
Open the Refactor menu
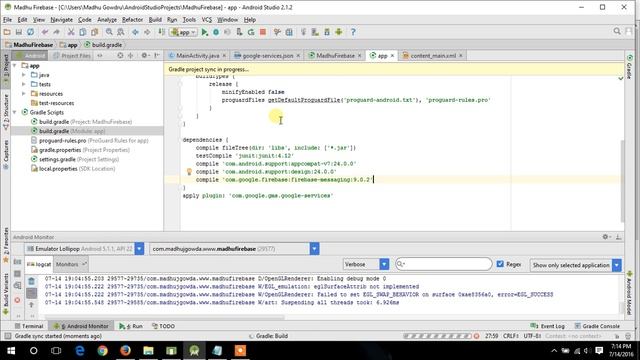point(132,20)
